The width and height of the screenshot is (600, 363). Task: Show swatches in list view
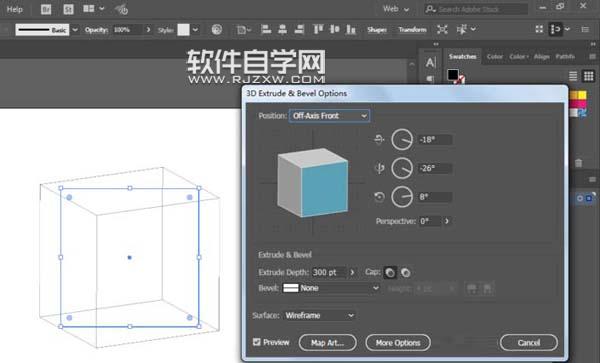point(573,76)
